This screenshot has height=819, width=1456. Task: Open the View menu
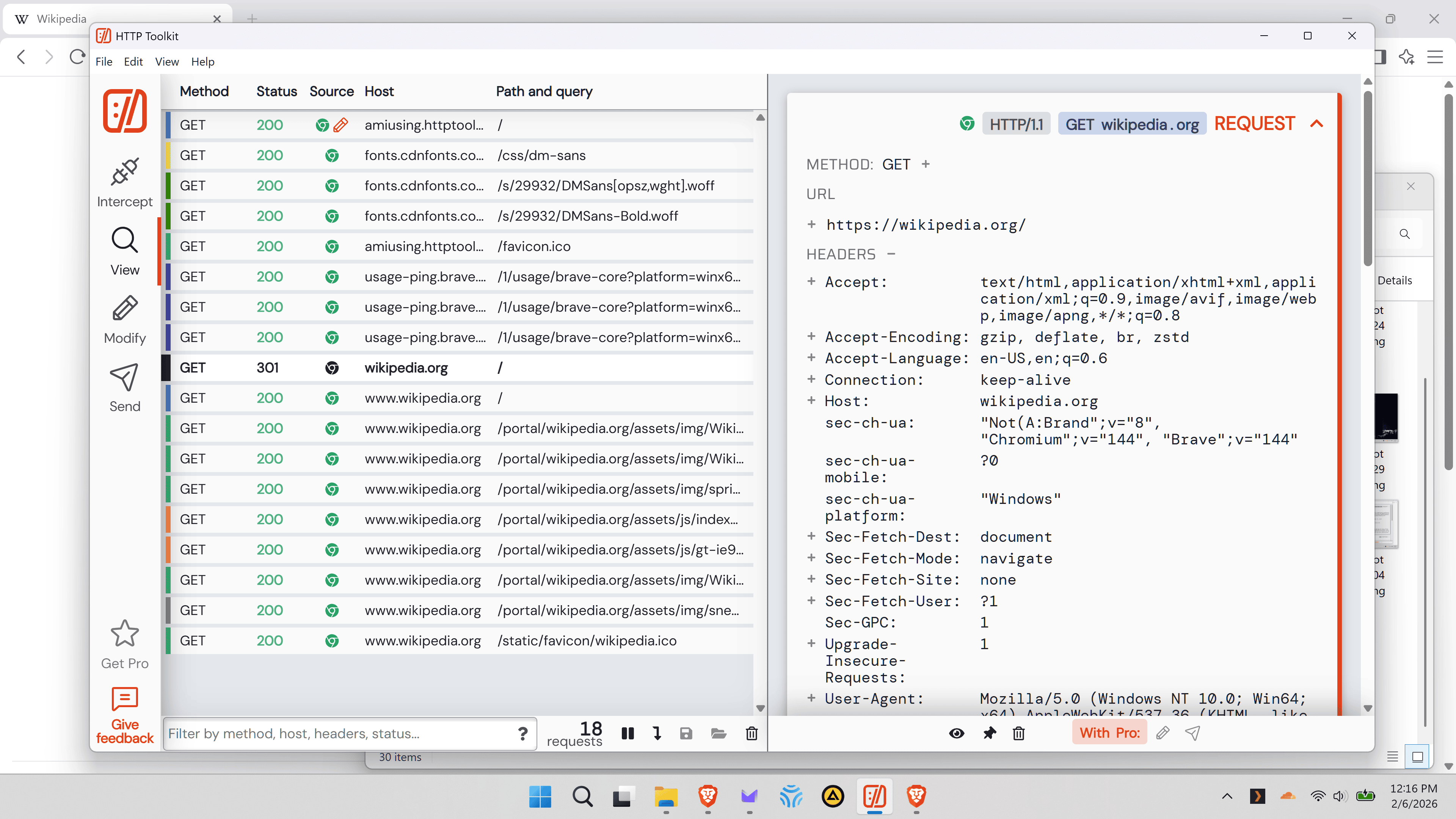167,61
